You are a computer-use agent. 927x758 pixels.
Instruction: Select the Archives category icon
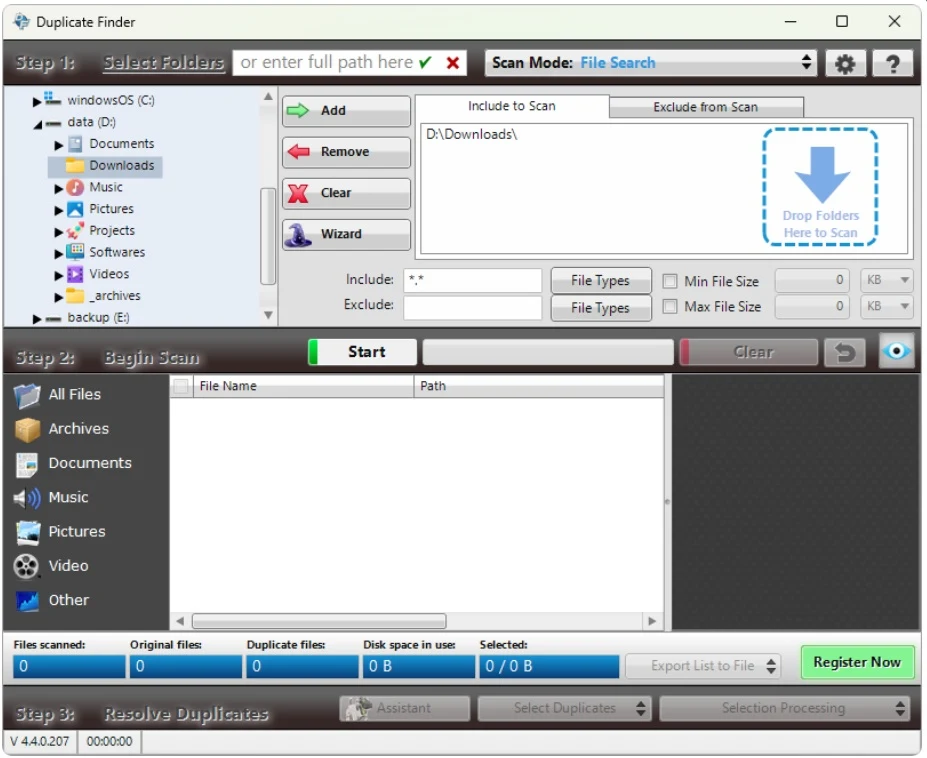pyautogui.click(x=27, y=429)
